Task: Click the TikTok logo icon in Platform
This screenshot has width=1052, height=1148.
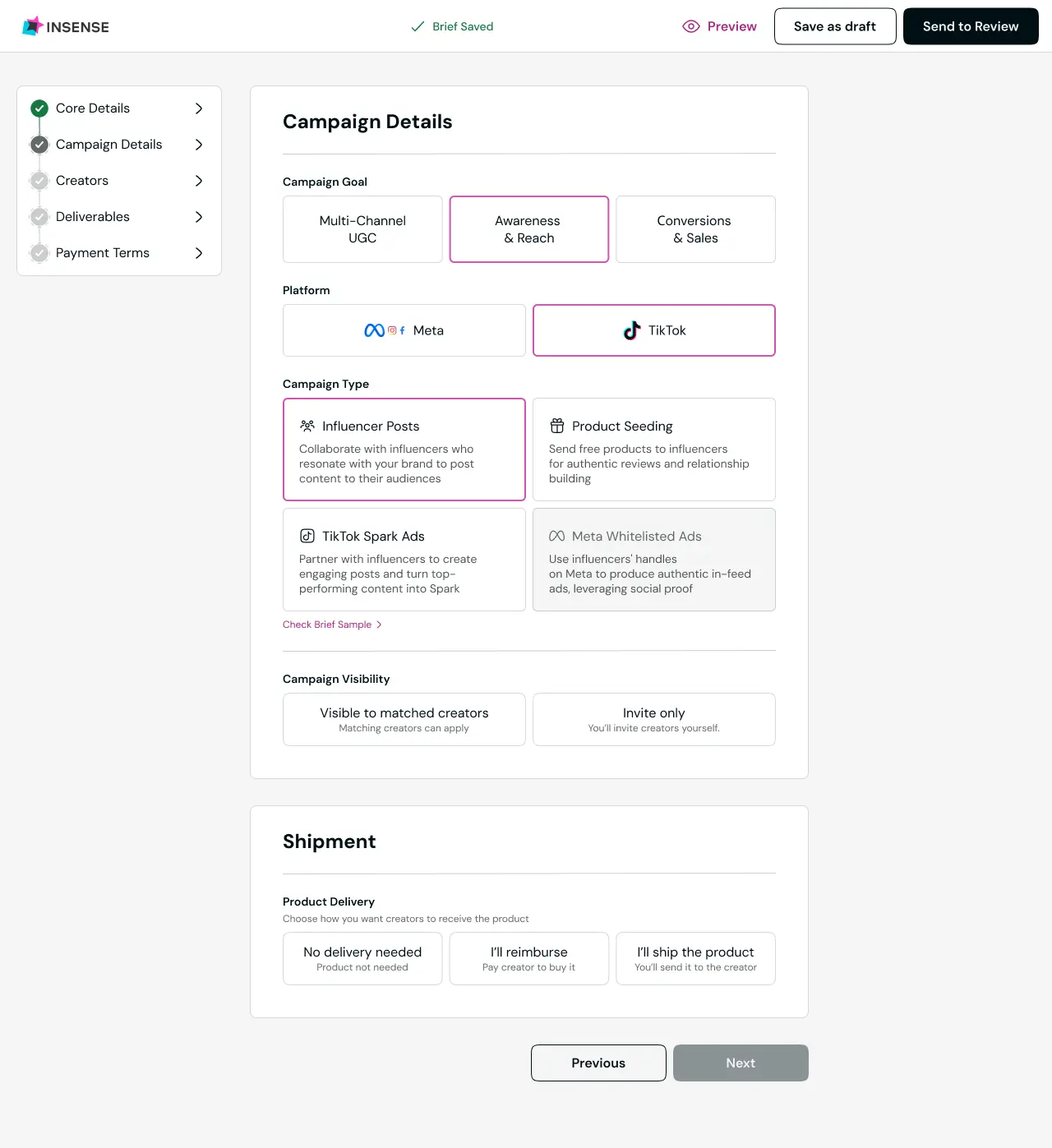Action: 632,330
